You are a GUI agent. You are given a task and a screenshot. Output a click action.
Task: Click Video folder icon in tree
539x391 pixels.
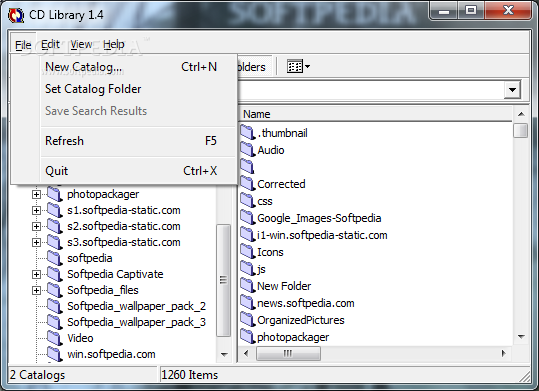(x=54, y=338)
